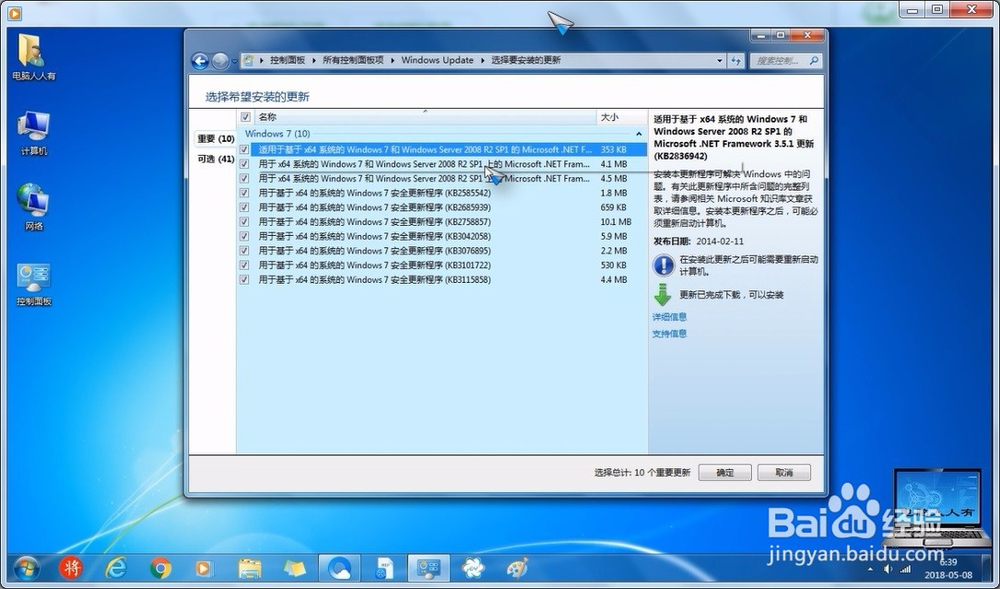Open the document file taskbar icon

384,567
